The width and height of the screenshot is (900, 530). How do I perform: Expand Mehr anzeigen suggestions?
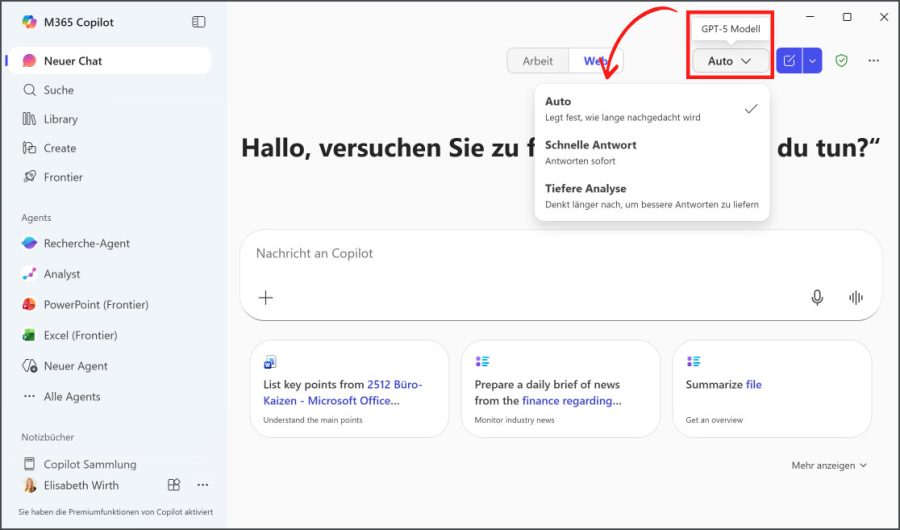(x=829, y=465)
